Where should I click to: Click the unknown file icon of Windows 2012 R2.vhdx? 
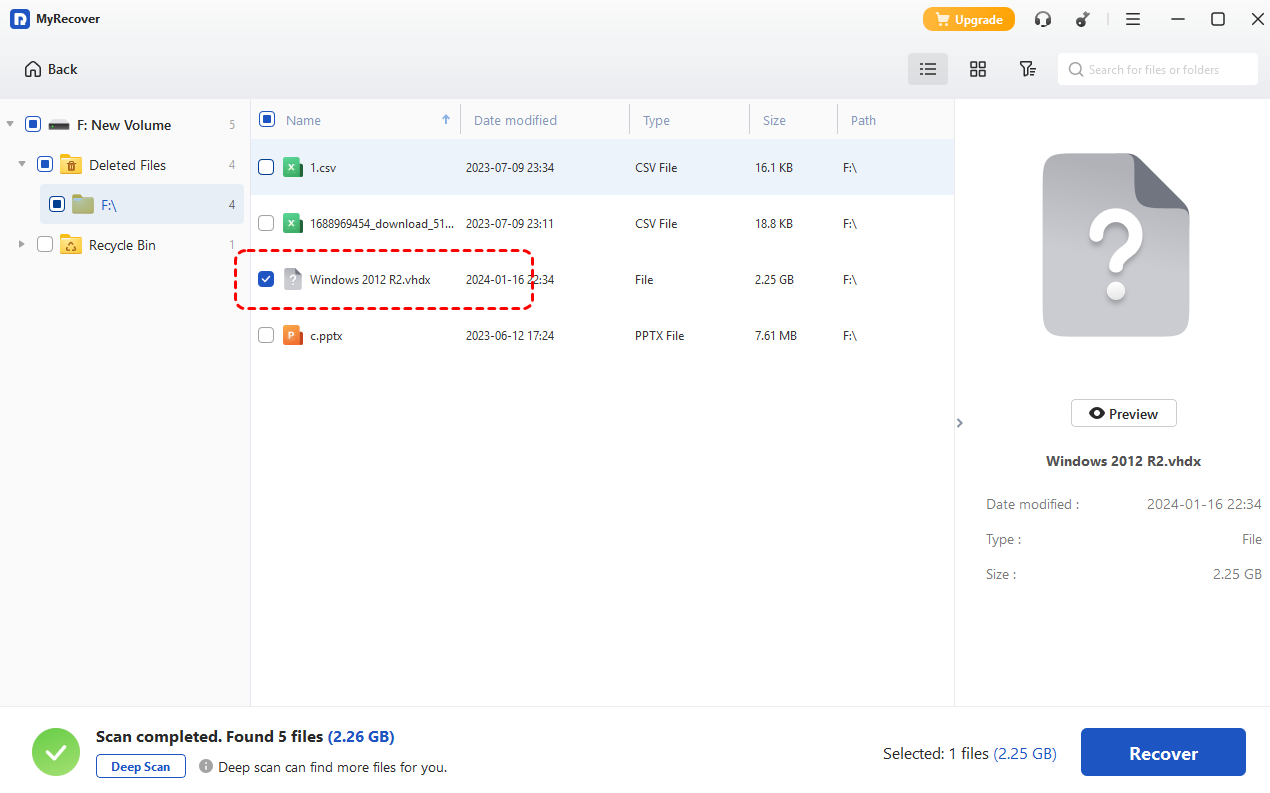293,280
